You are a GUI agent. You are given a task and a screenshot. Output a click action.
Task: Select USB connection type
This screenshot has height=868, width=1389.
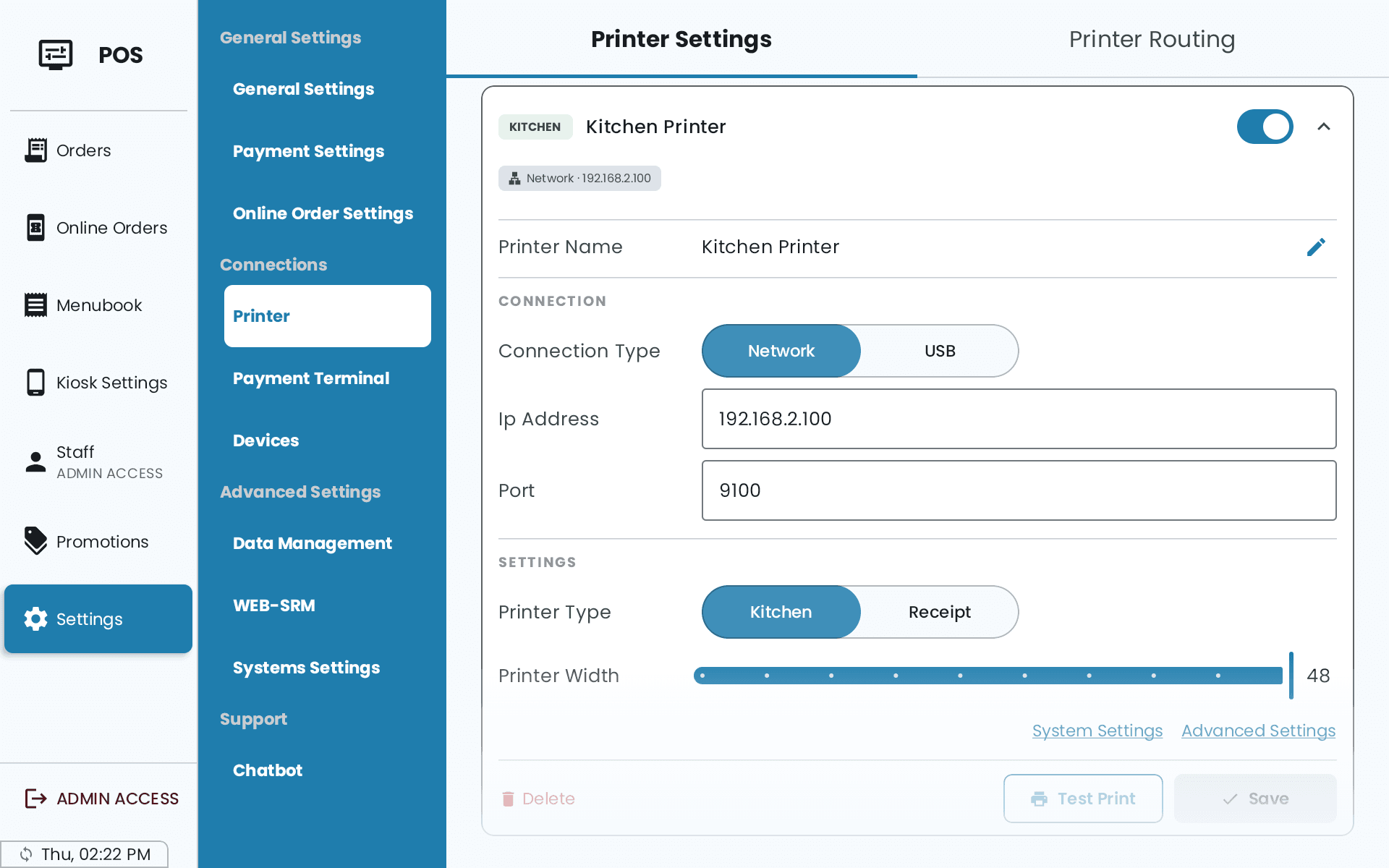pos(940,351)
